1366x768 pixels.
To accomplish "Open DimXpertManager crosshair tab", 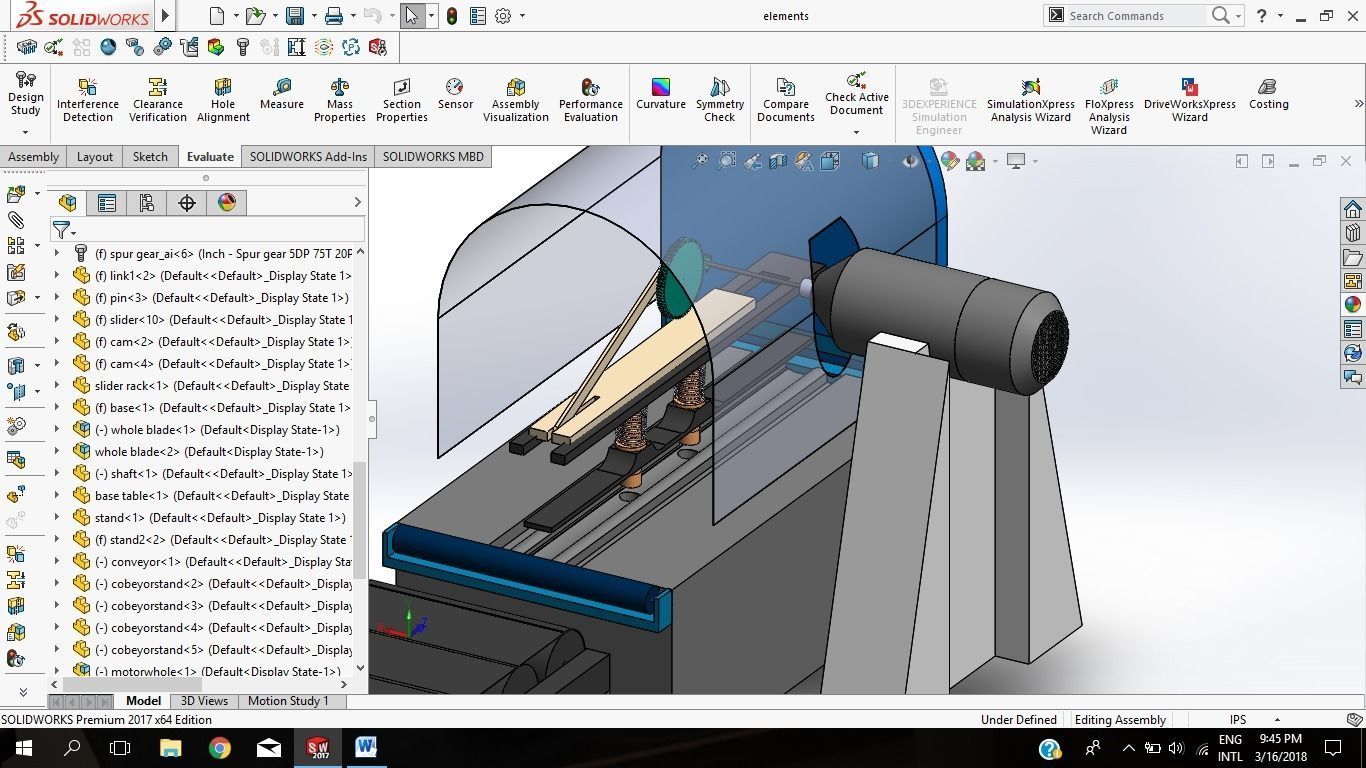I will pos(187,203).
